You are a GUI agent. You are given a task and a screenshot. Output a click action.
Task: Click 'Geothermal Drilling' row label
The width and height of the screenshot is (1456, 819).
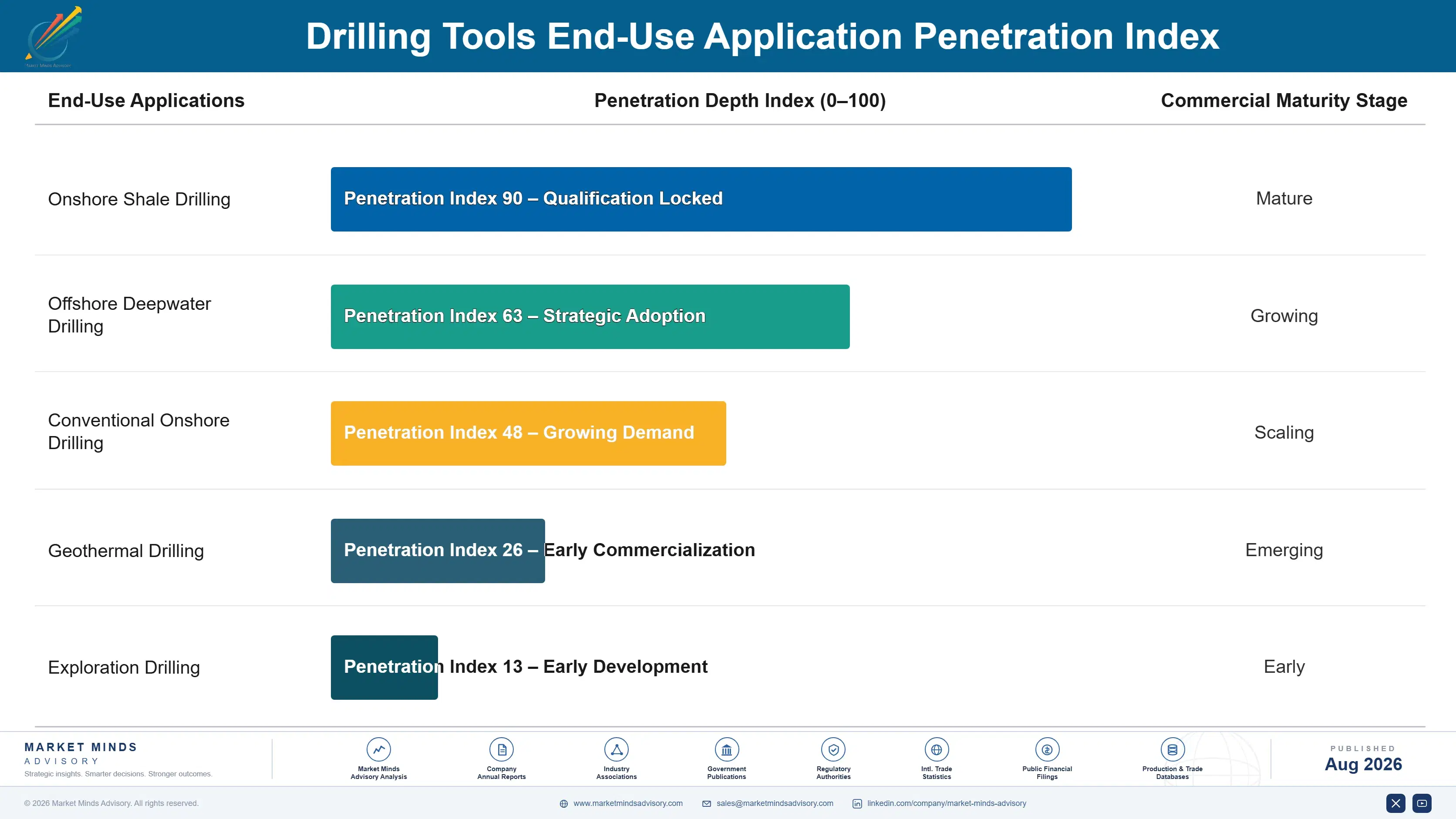[126, 550]
